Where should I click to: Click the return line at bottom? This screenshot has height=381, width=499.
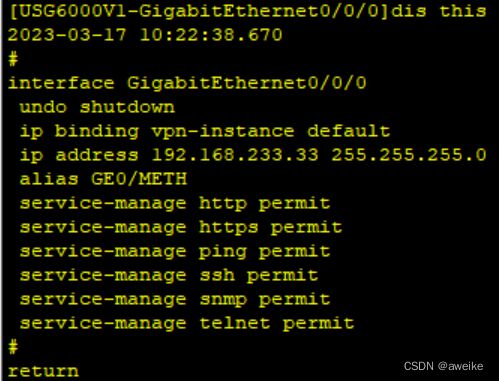(x=43, y=371)
